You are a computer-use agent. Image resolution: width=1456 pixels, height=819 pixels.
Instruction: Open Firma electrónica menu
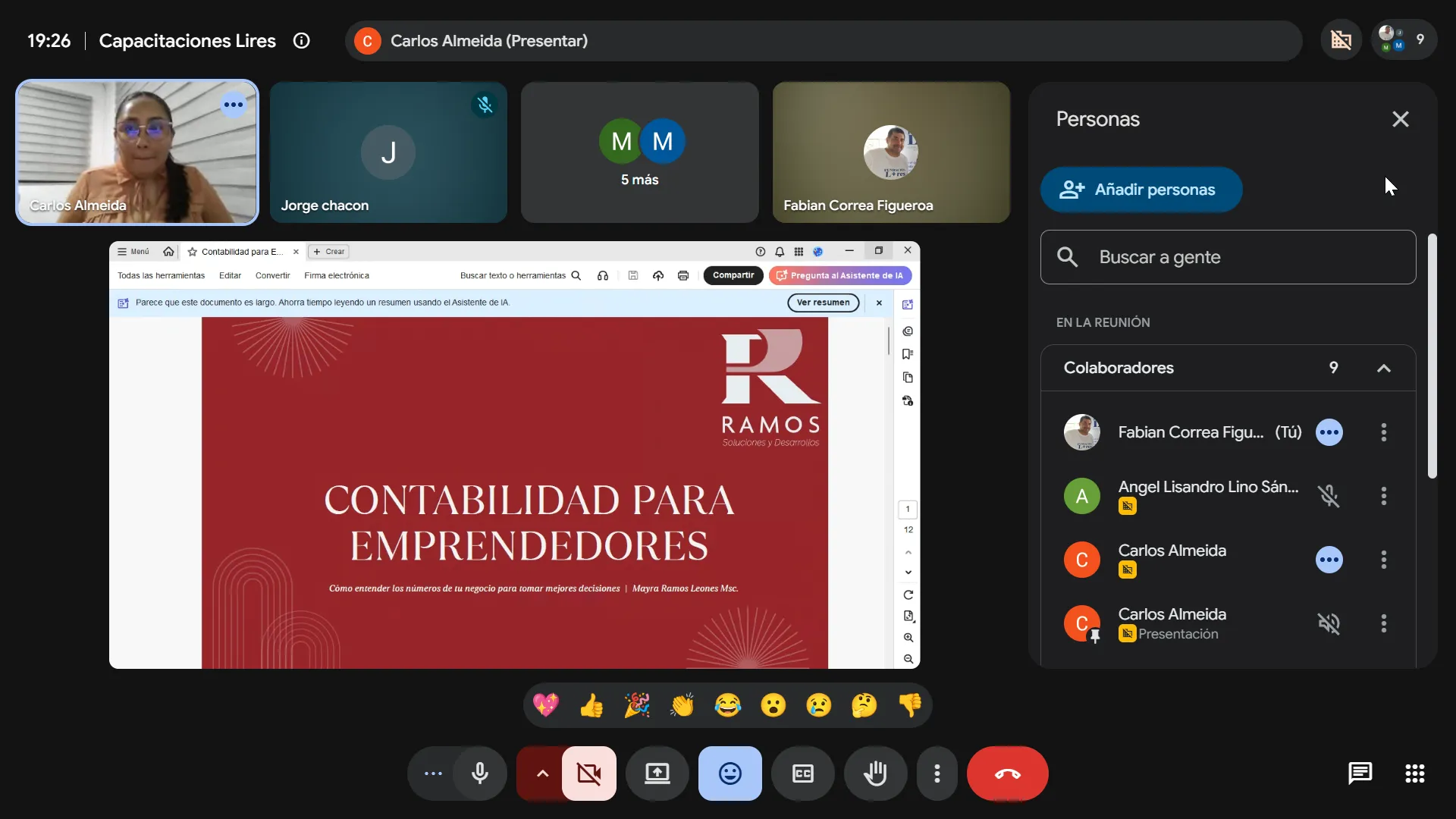click(337, 276)
